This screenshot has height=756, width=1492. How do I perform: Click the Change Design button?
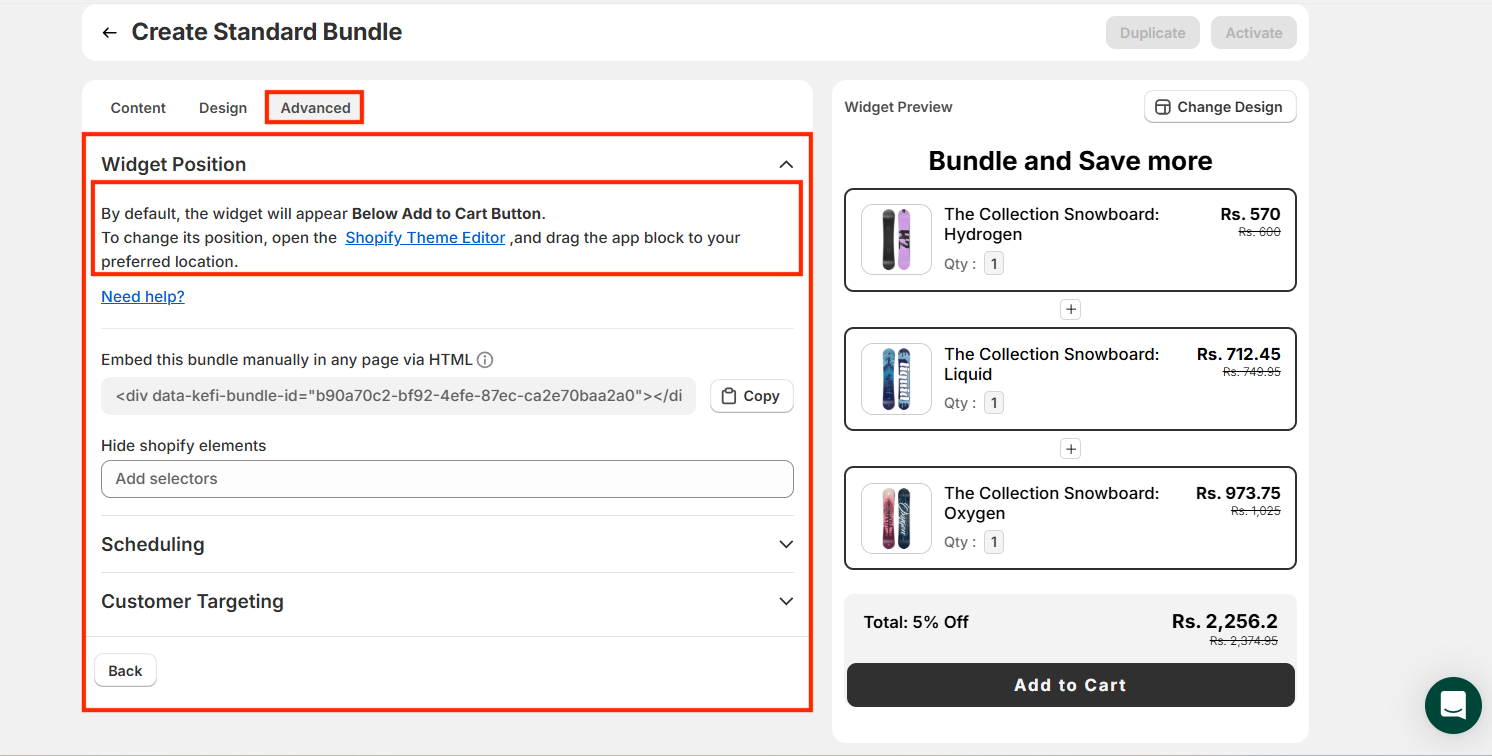(x=1219, y=107)
